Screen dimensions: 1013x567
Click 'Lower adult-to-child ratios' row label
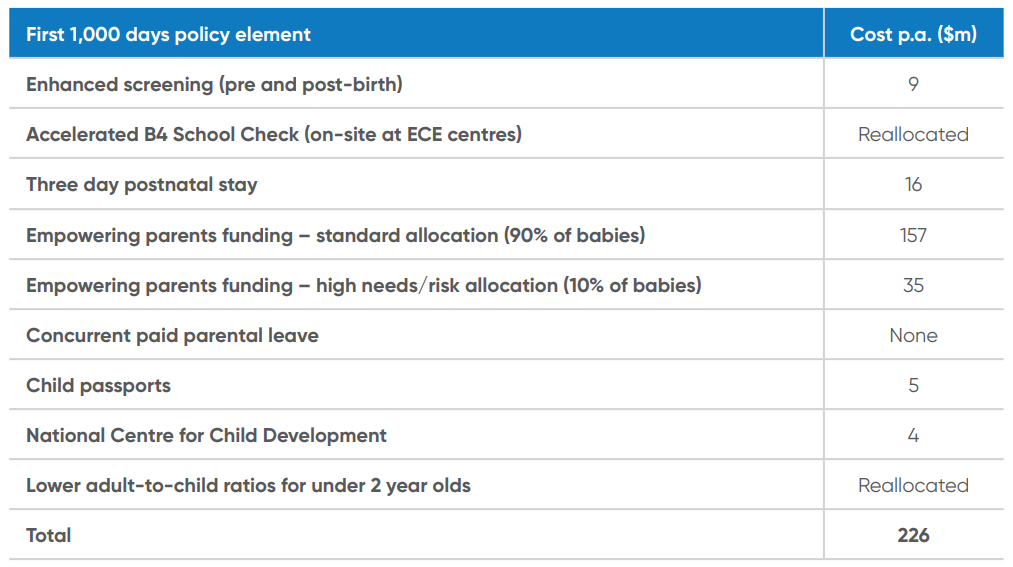(248, 486)
